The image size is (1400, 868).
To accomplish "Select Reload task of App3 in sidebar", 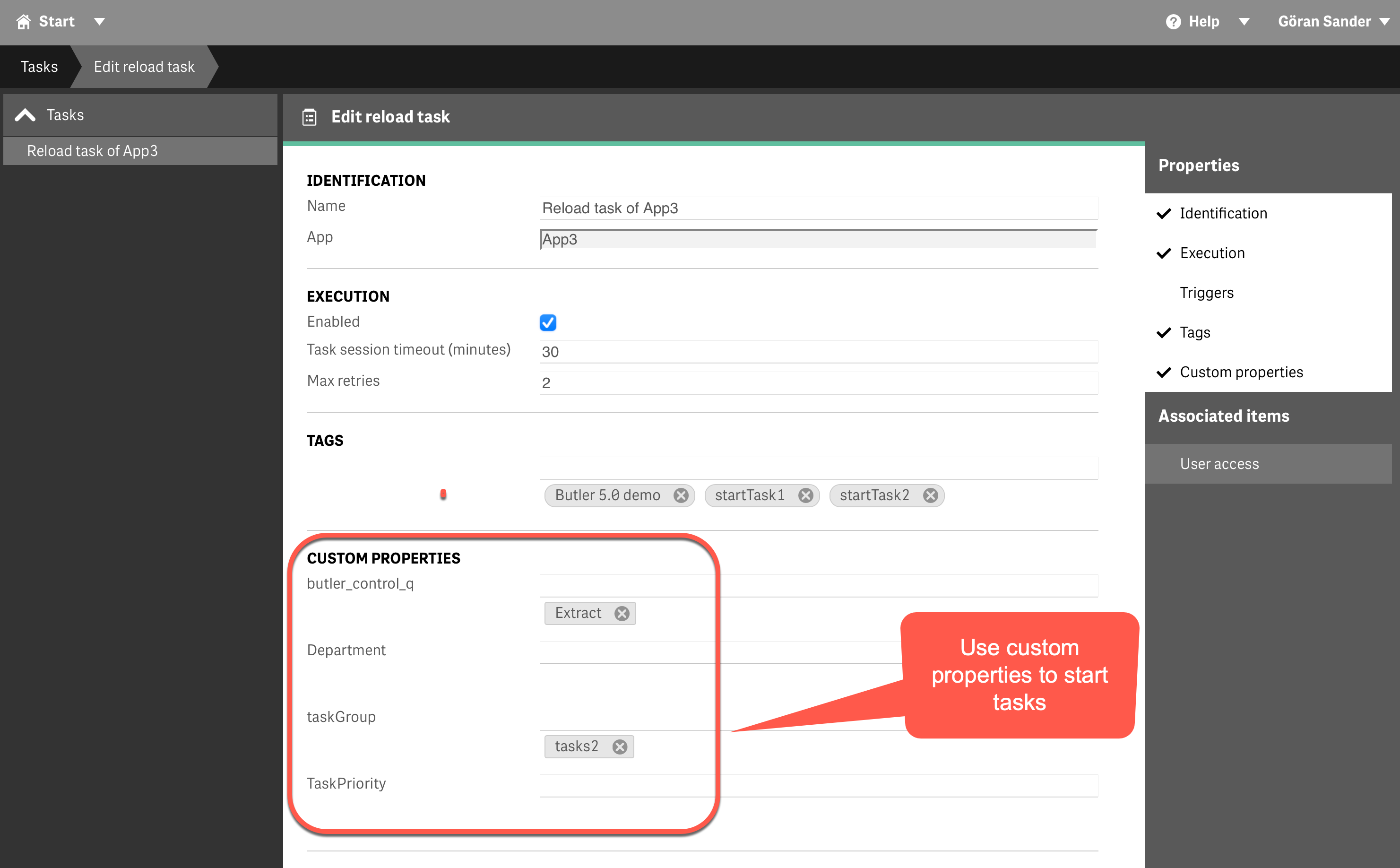I will [92, 151].
